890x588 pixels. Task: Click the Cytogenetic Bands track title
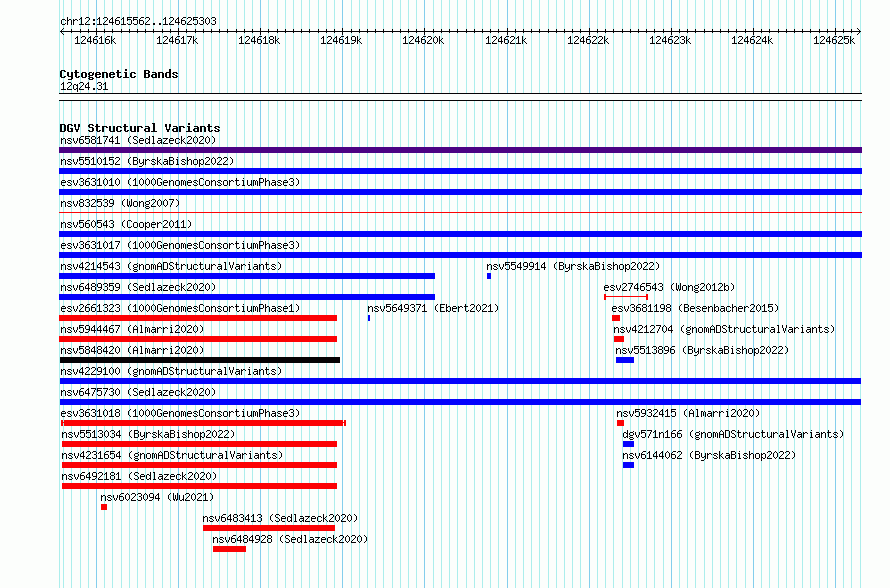click(119, 74)
